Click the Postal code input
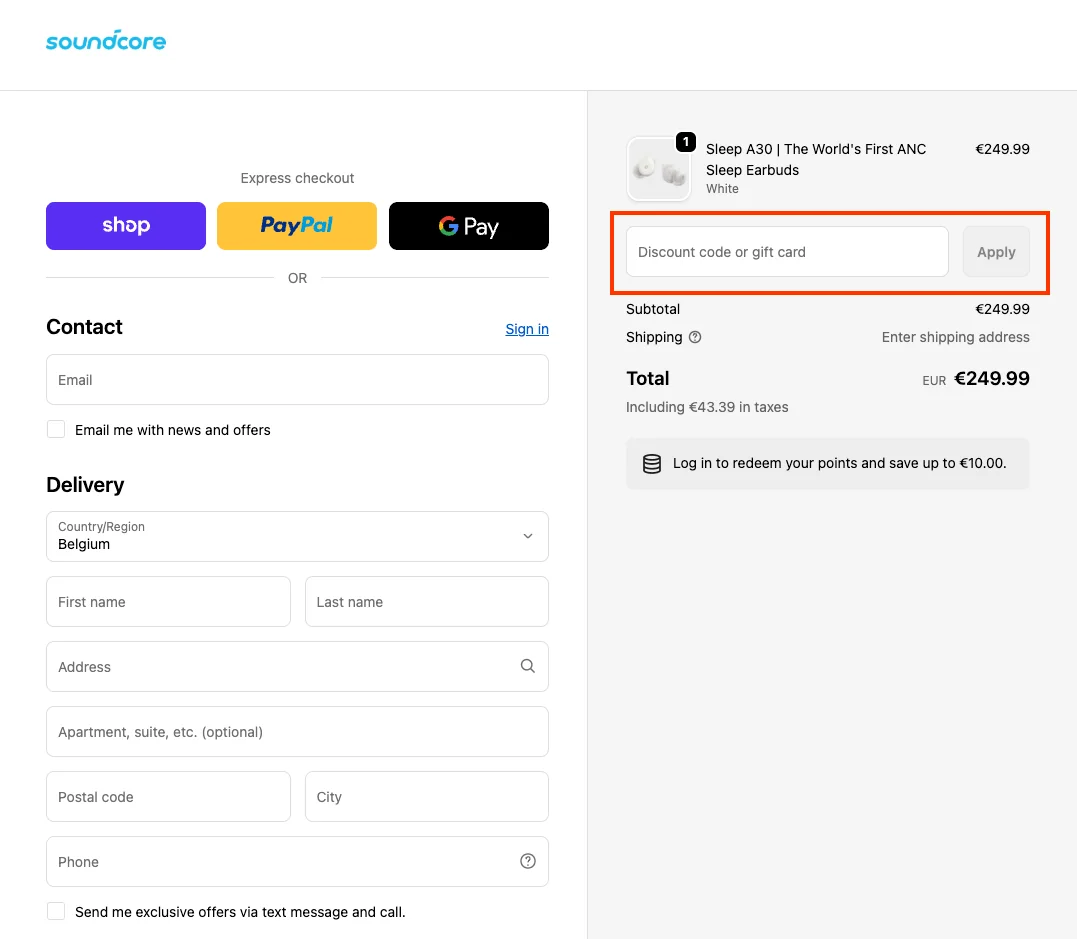This screenshot has height=939, width=1077. tap(168, 797)
